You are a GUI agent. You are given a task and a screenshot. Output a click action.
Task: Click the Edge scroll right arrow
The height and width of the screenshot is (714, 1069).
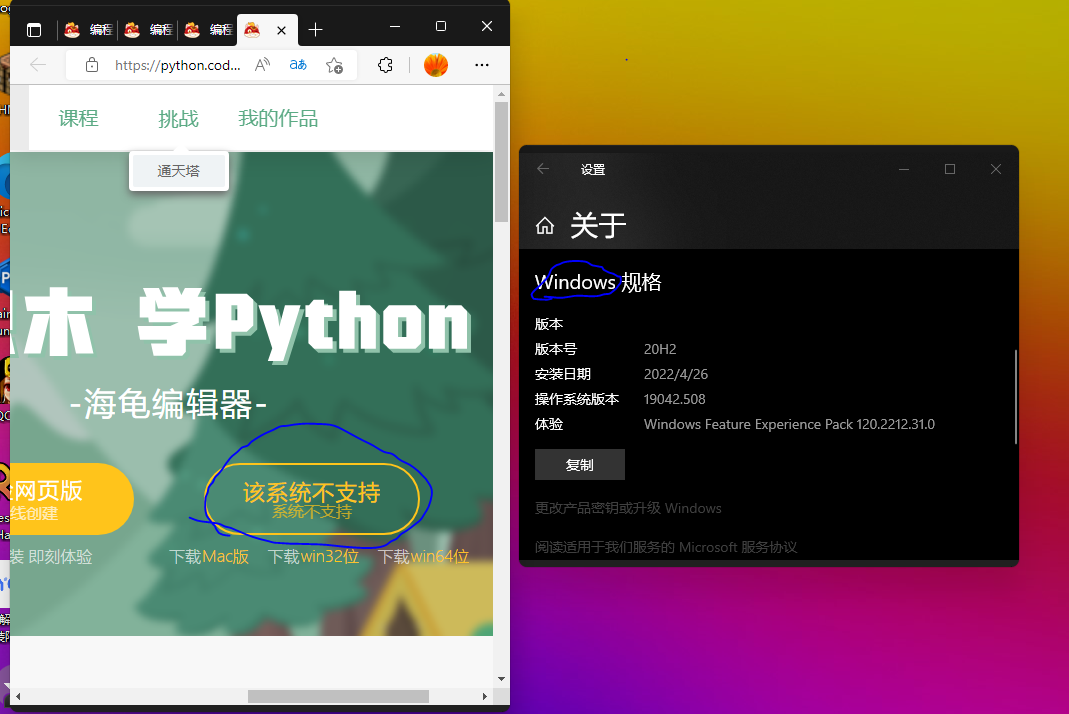pos(485,696)
